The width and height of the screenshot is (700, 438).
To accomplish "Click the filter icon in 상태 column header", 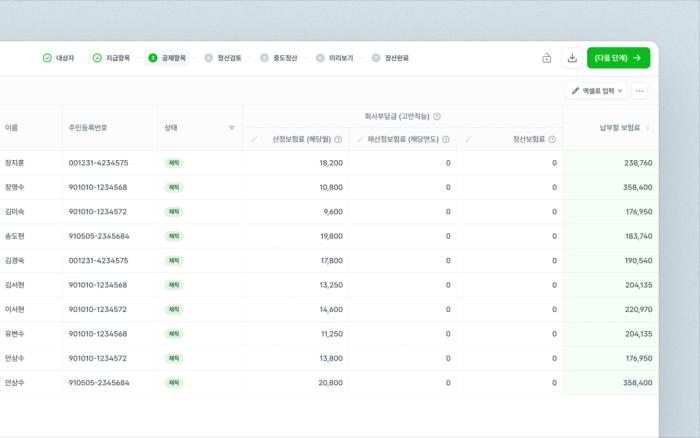I will pos(232,128).
